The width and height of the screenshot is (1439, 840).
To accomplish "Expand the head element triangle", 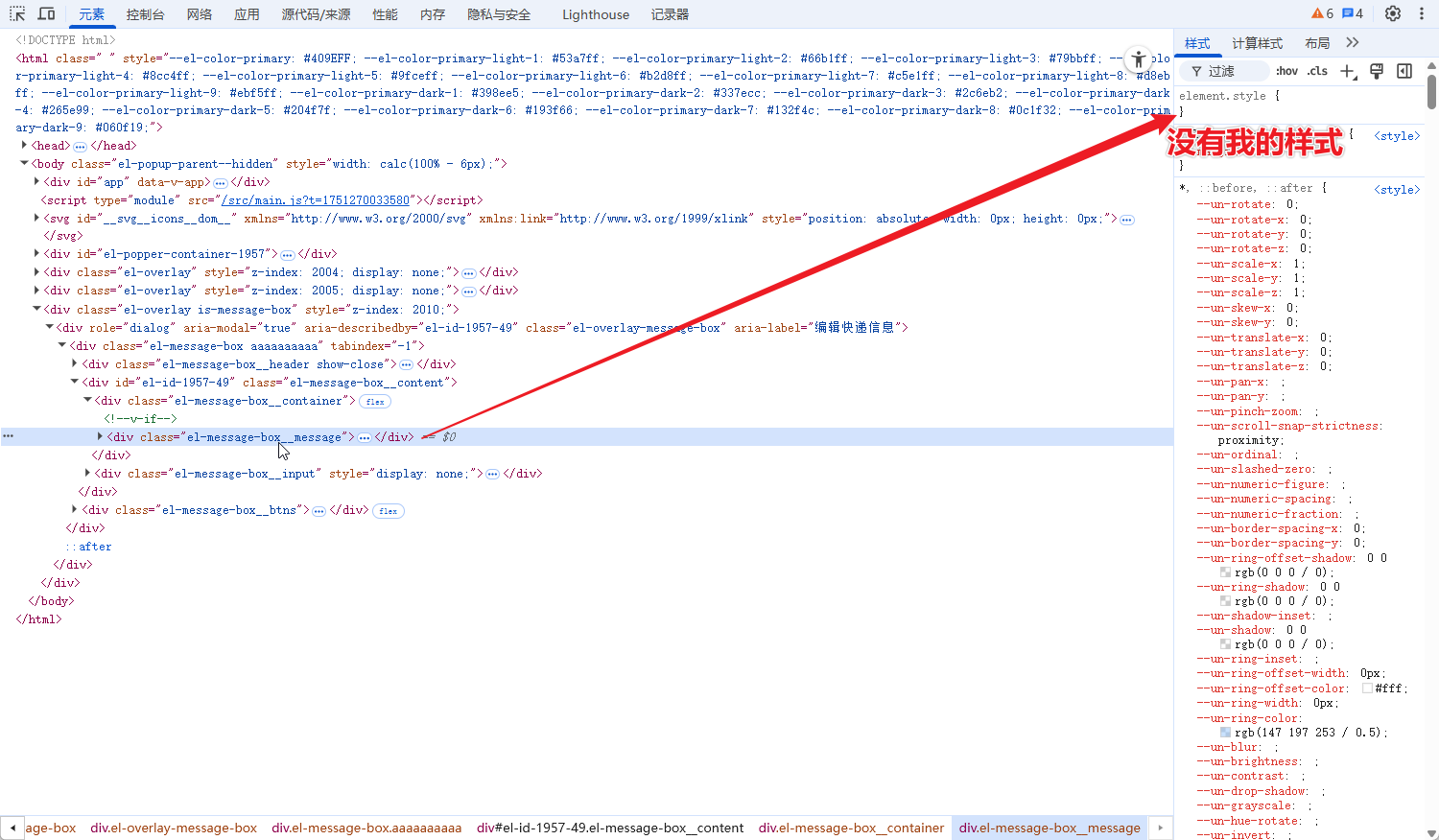I will 24,145.
